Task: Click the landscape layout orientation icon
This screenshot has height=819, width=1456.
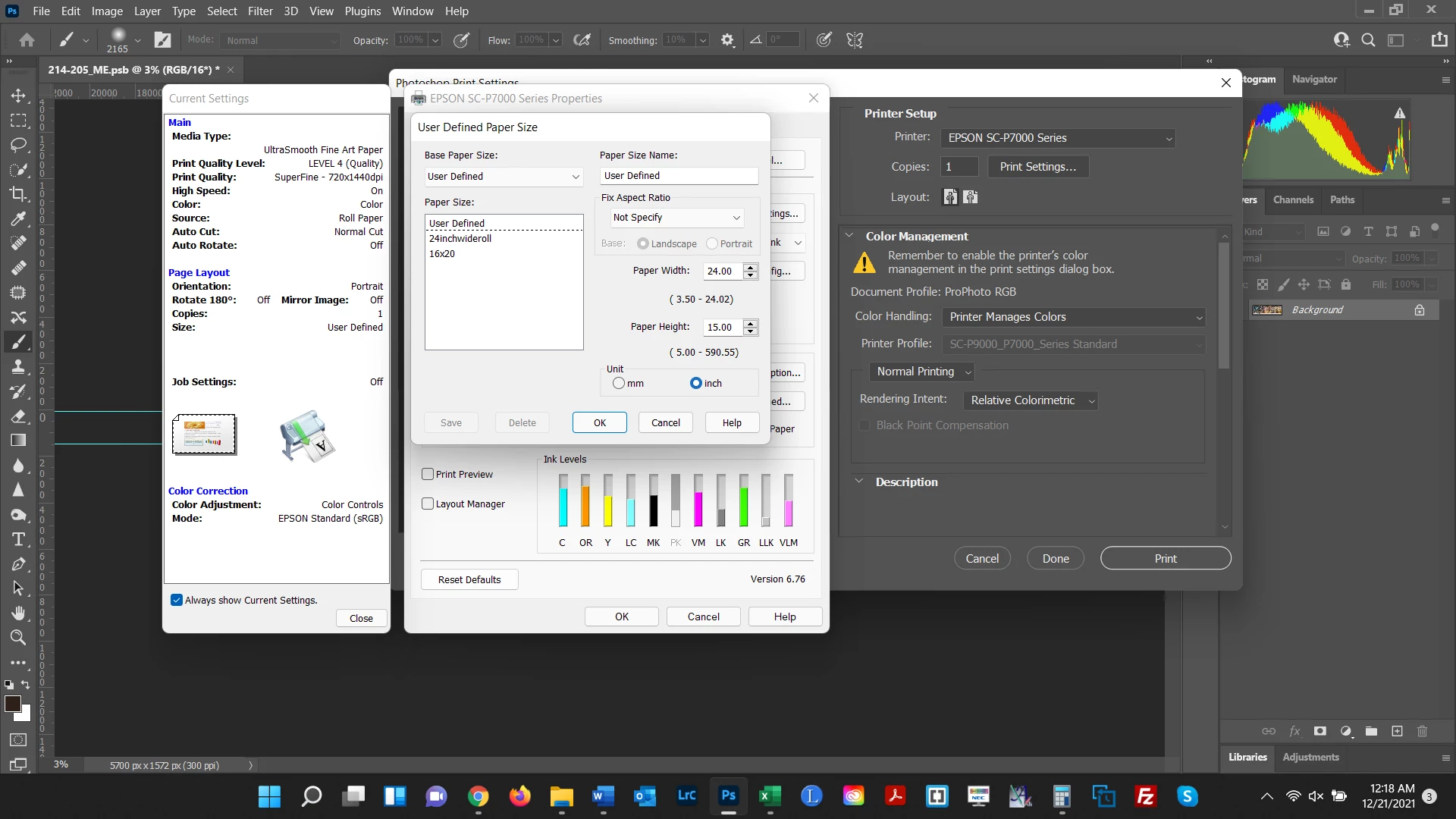Action: tap(970, 197)
